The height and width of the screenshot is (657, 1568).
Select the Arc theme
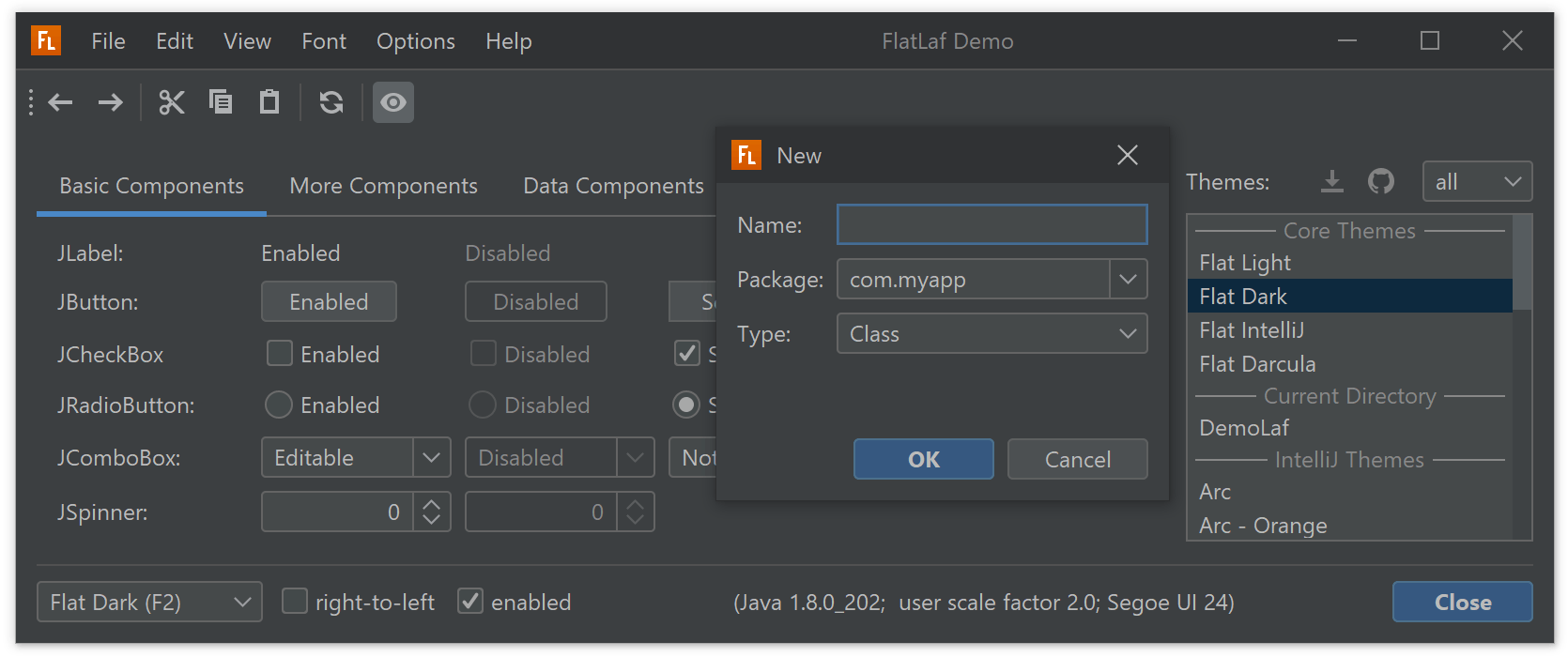click(1349, 492)
